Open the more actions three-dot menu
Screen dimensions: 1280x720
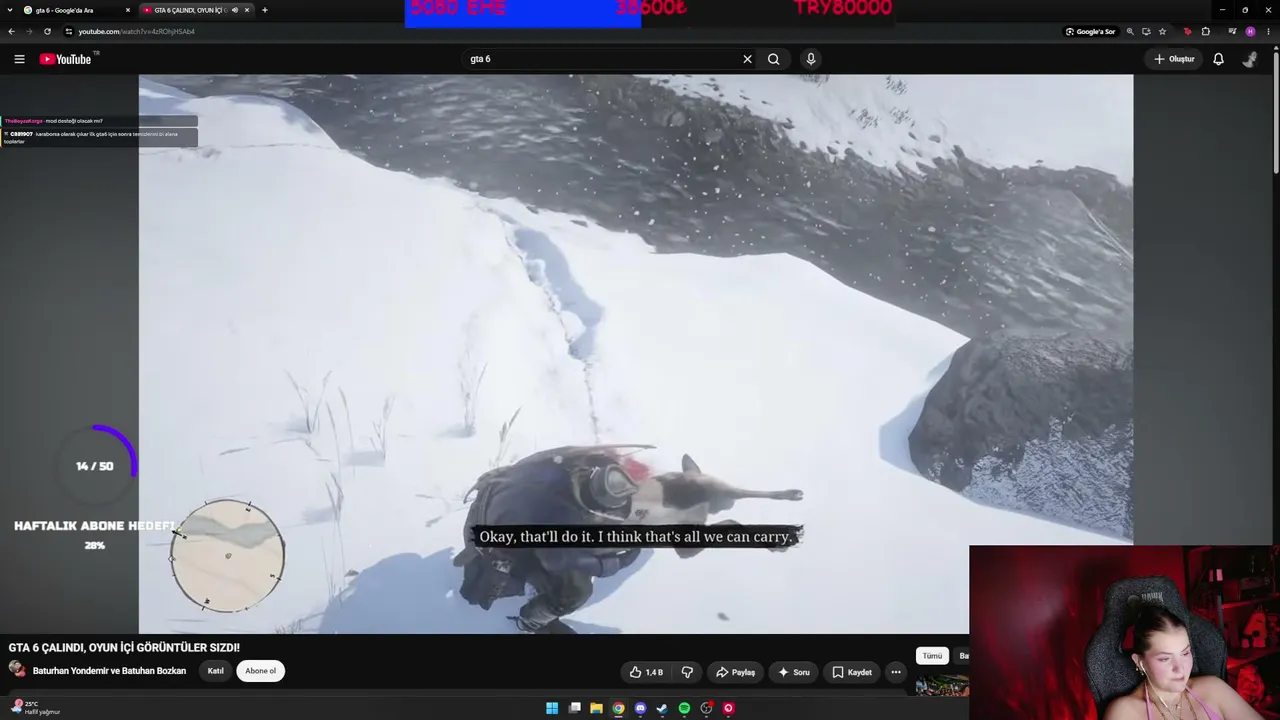coord(896,672)
